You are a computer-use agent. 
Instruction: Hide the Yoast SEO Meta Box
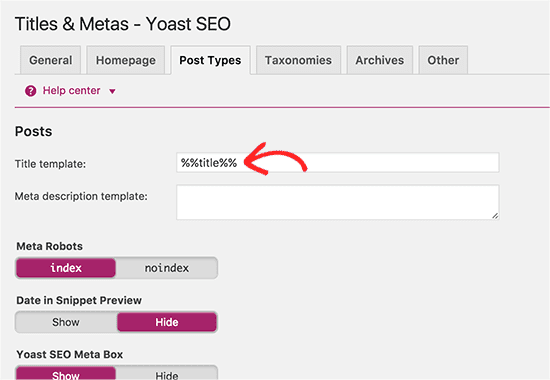point(167,374)
